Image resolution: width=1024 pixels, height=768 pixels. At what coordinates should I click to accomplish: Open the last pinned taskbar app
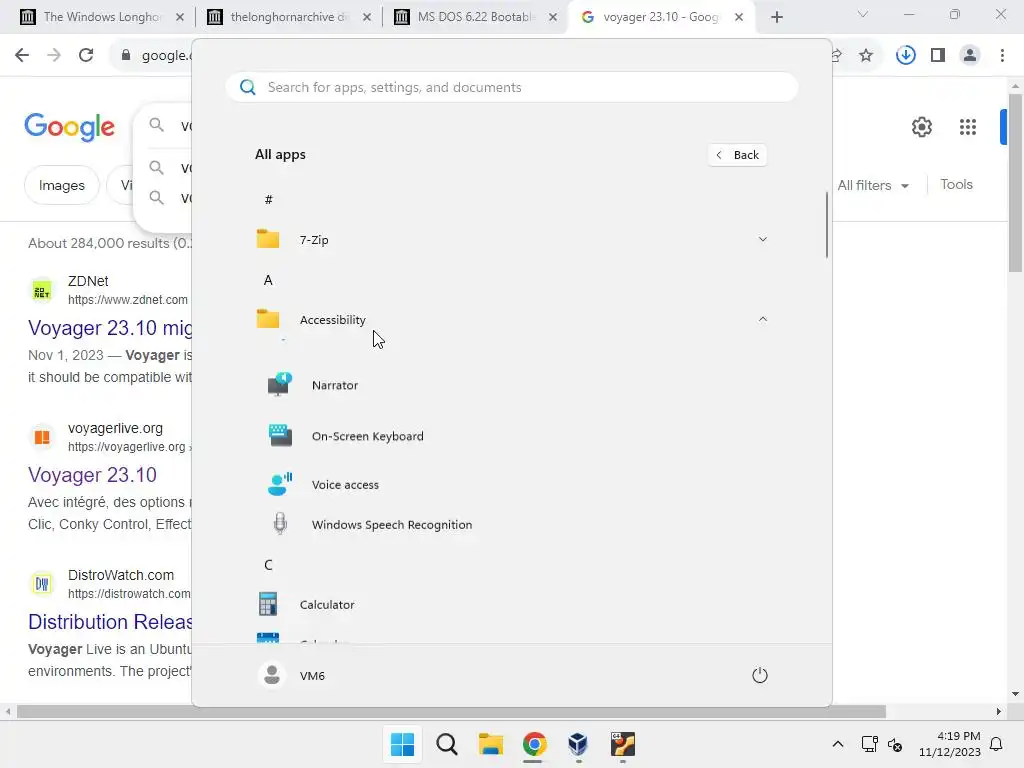[x=622, y=744]
